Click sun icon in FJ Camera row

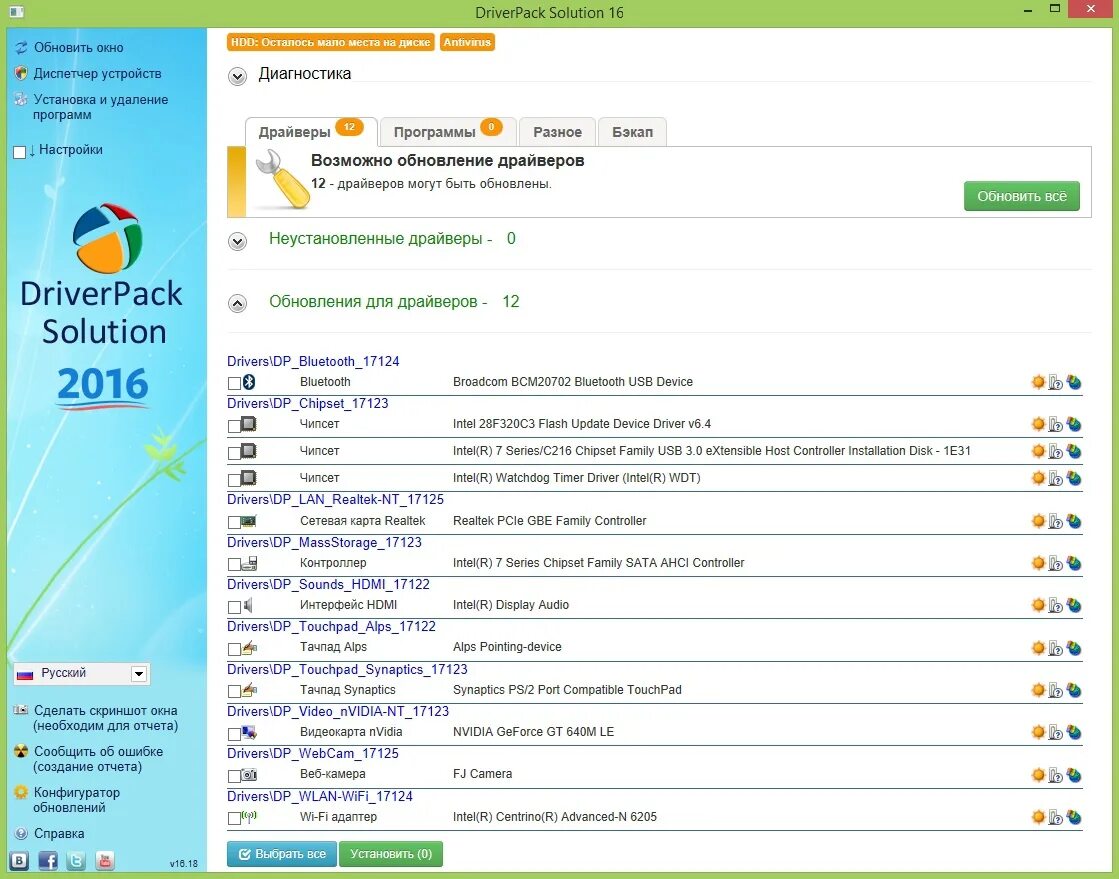(x=1038, y=775)
